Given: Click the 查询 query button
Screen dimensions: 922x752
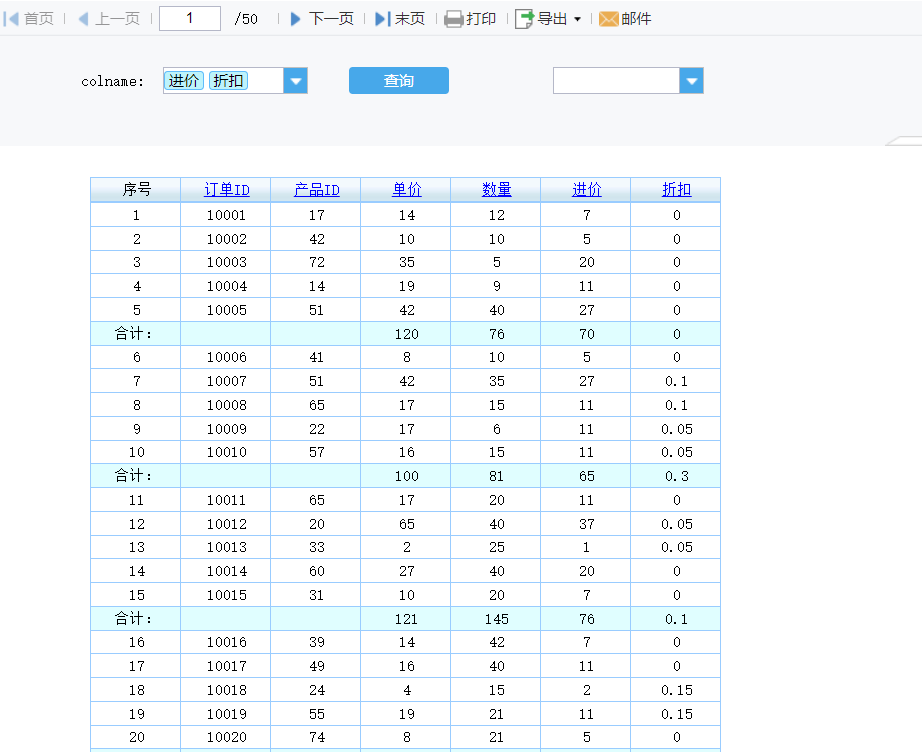Looking at the screenshot, I should (x=398, y=81).
